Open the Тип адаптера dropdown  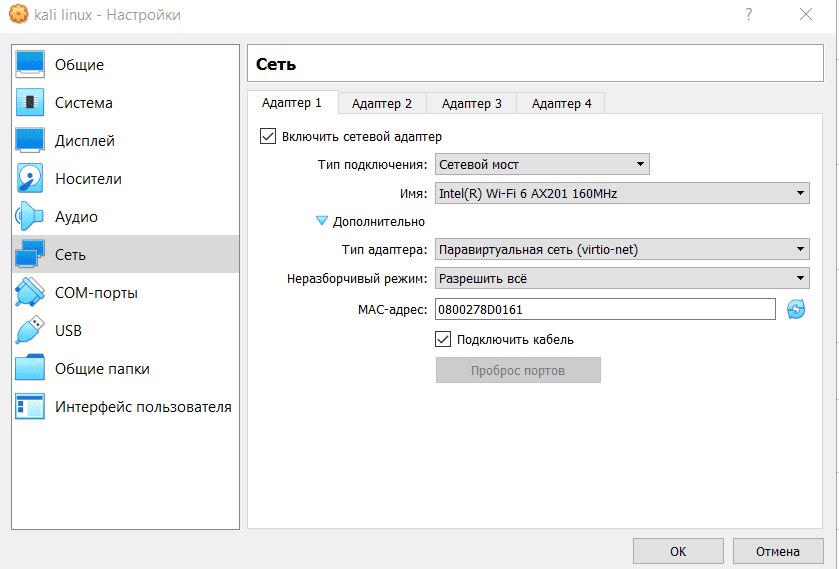pos(621,250)
